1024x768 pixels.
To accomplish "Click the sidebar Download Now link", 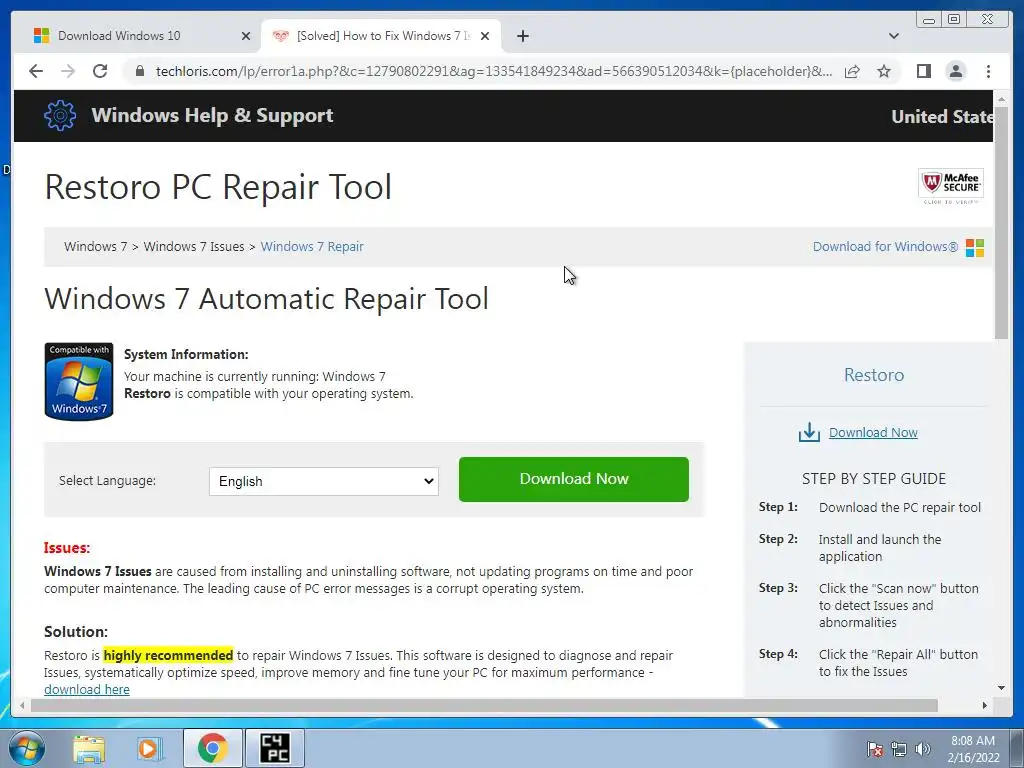I will [873, 432].
